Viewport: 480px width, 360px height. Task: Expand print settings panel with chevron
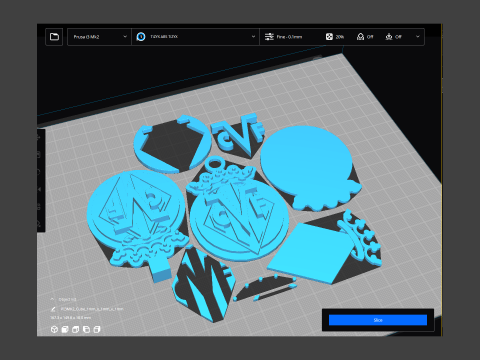point(418,37)
